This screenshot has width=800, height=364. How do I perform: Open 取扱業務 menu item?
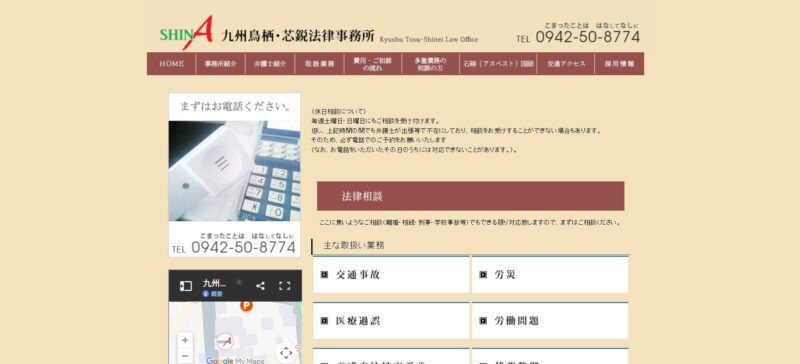pos(319,64)
